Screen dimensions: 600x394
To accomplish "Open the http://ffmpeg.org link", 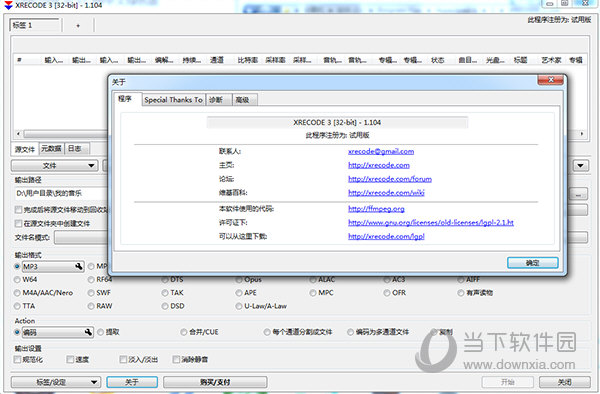I will tap(376, 209).
